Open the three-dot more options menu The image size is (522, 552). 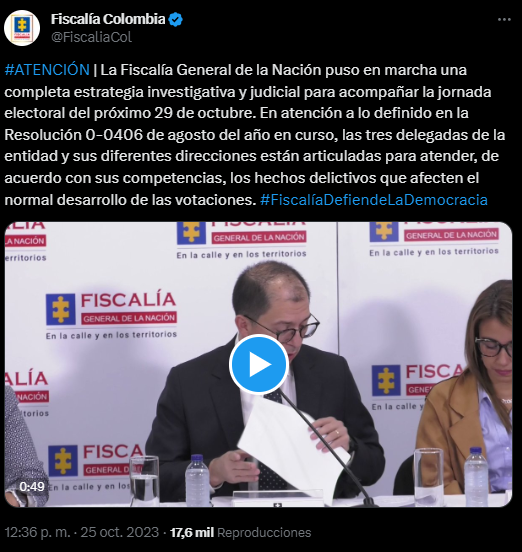coord(504,20)
